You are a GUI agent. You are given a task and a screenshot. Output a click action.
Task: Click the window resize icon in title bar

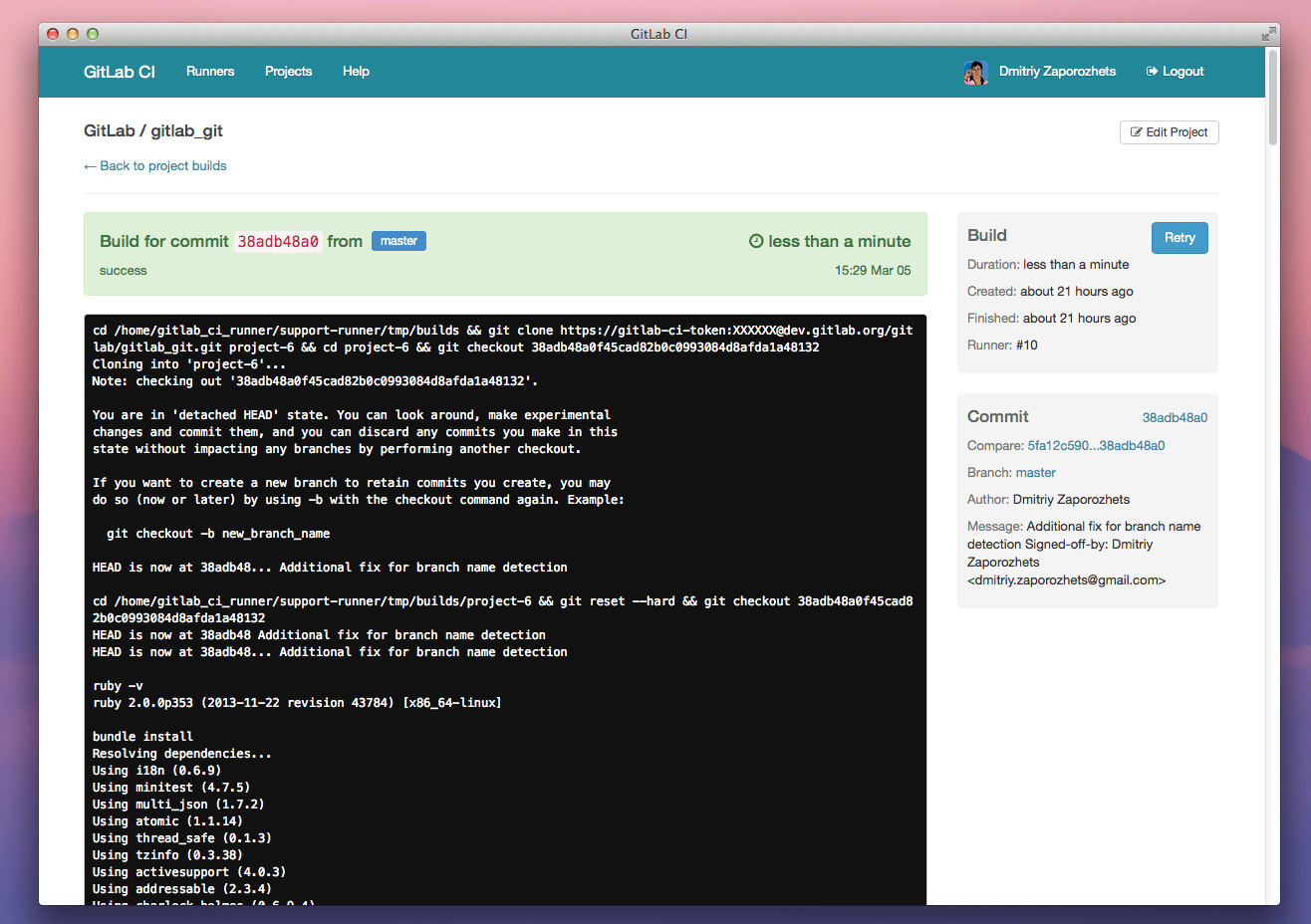(1269, 33)
